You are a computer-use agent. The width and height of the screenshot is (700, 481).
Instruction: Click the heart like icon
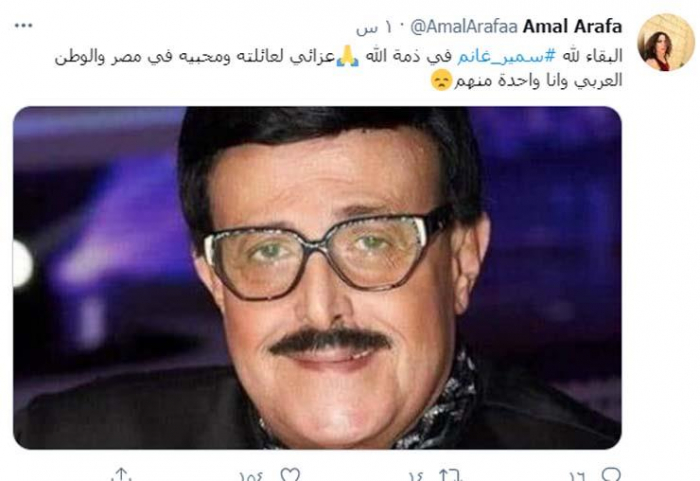290,474
